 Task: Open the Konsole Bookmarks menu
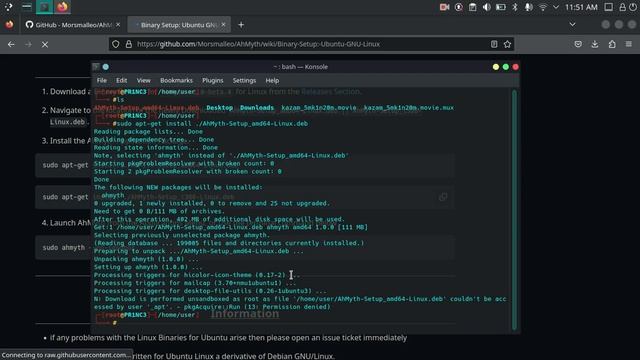tap(176, 80)
